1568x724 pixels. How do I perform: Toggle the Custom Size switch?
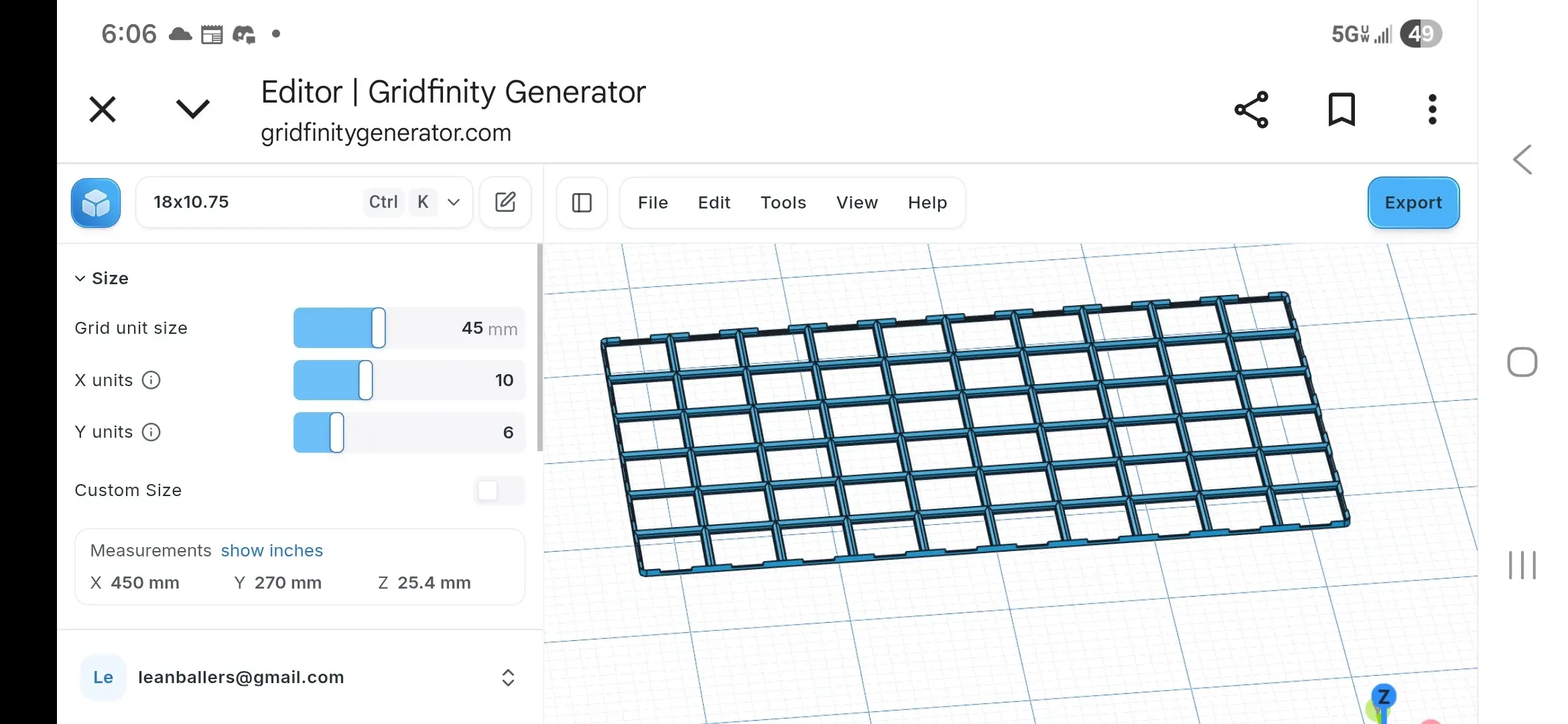coord(499,491)
